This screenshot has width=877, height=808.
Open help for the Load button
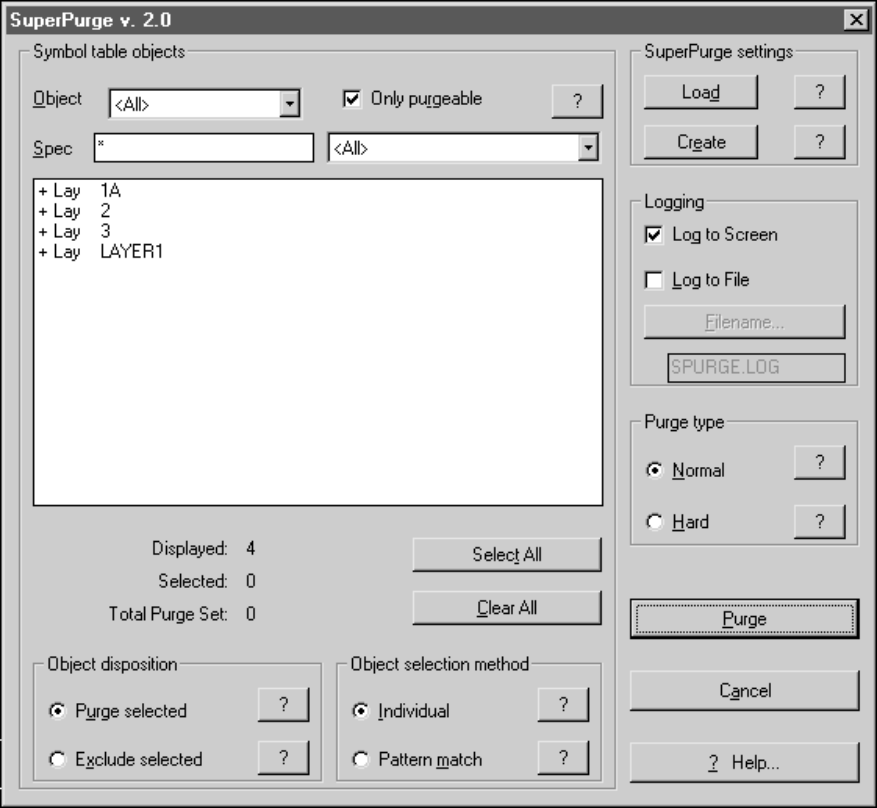(x=819, y=92)
